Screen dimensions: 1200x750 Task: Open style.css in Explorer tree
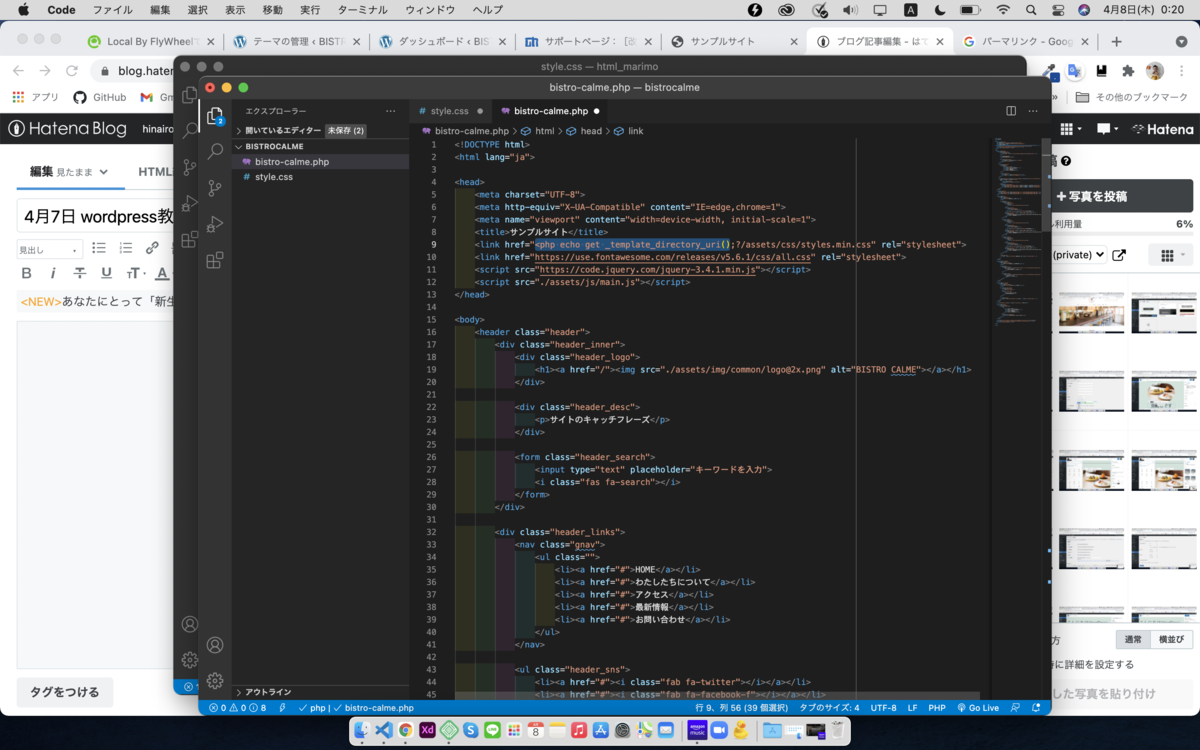(x=320, y=176)
